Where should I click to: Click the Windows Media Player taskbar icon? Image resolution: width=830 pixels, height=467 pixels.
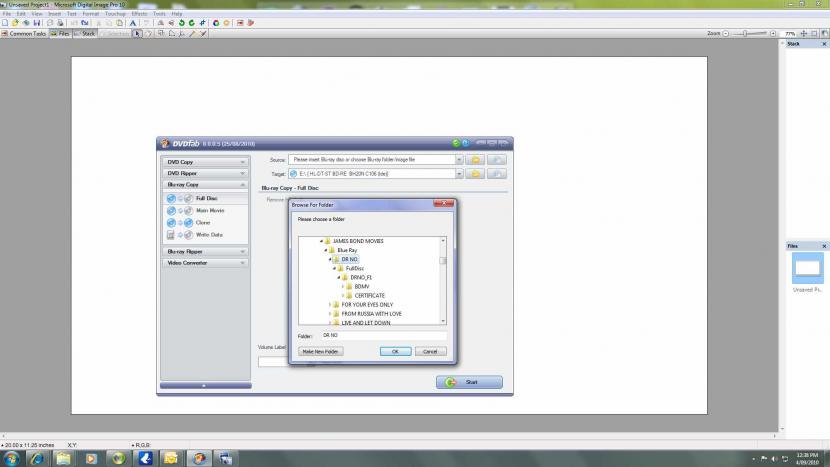tap(91, 459)
